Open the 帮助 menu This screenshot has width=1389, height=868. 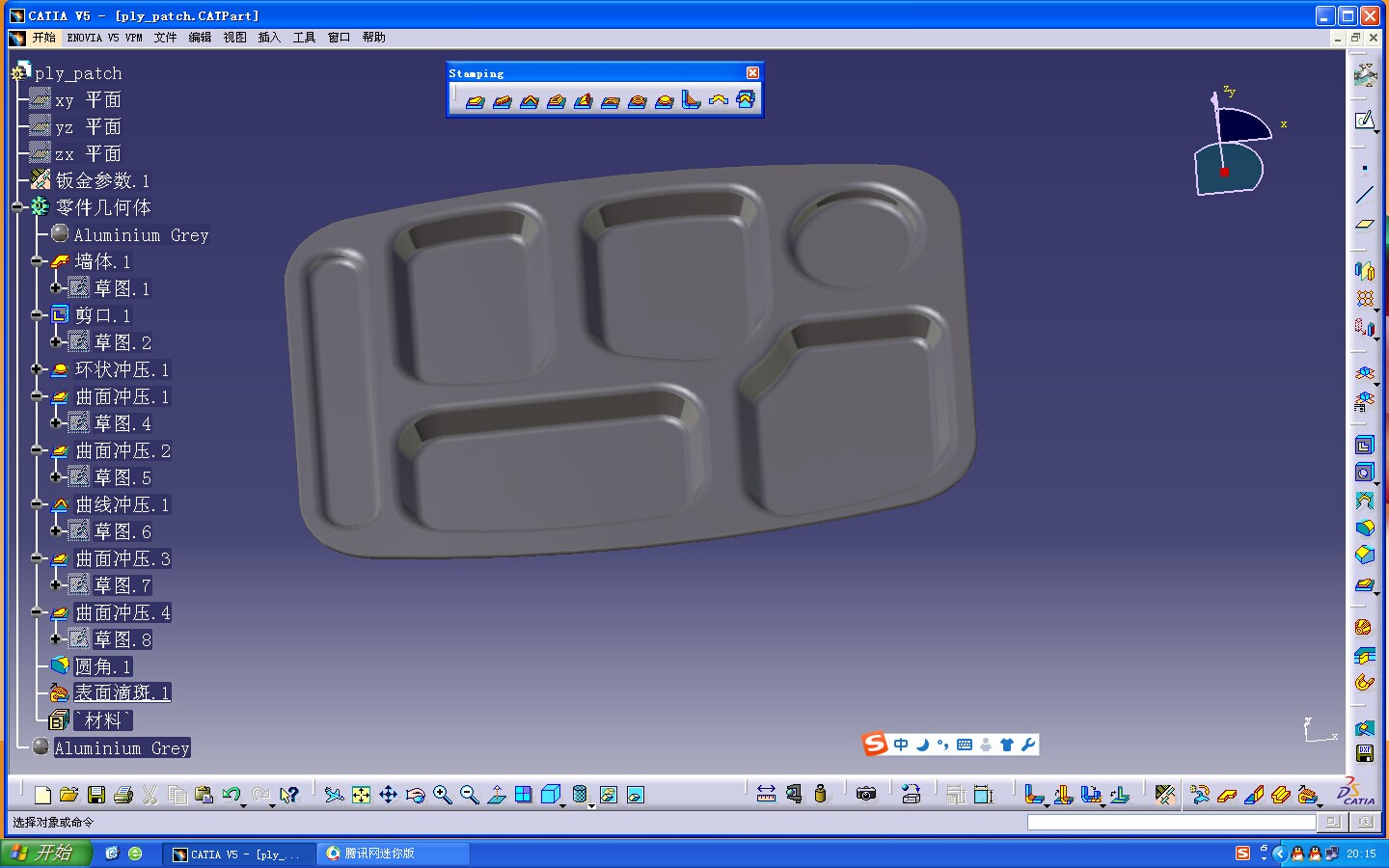click(373, 38)
